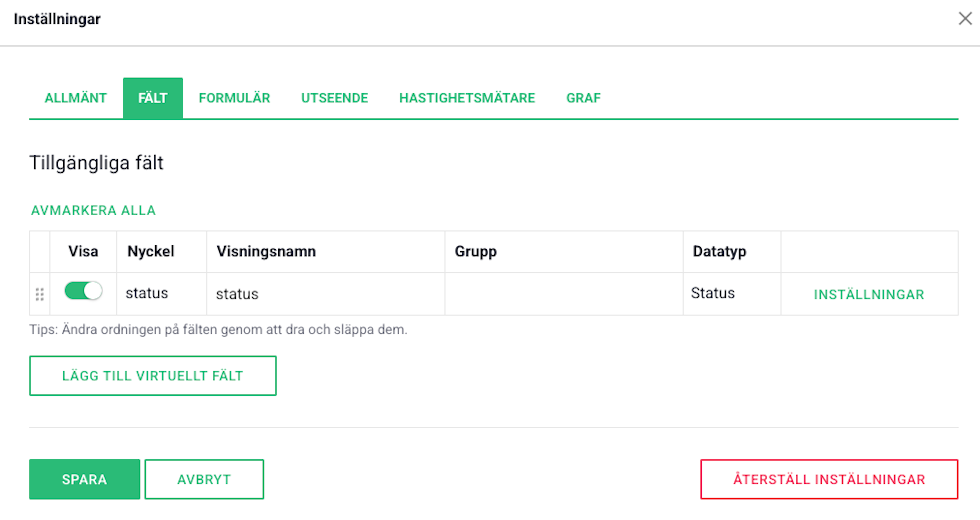Switch to the Allmänt tab
The image size is (980, 520).
tap(76, 98)
